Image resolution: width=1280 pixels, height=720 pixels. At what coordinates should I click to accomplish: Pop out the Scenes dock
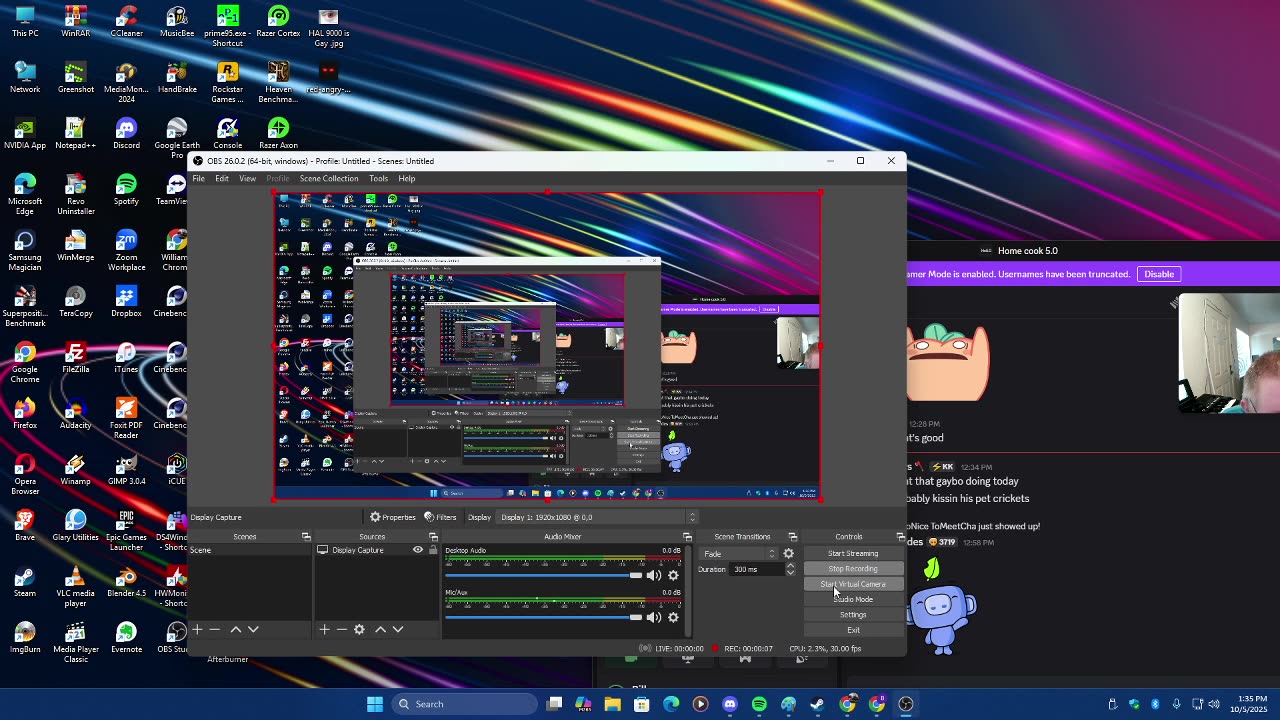pyautogui.click(x=306, y=537)
